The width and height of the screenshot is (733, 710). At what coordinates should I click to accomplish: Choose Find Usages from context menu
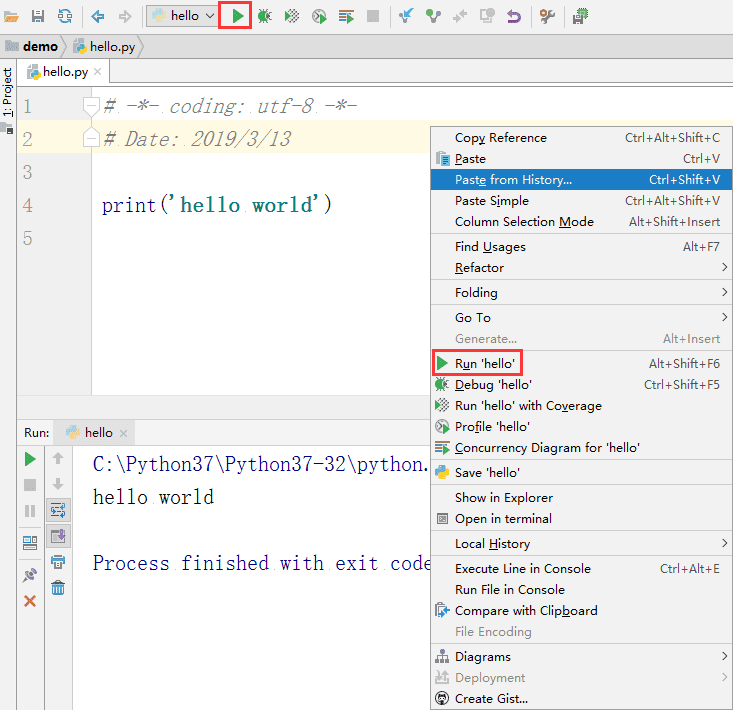pos(581,247)
